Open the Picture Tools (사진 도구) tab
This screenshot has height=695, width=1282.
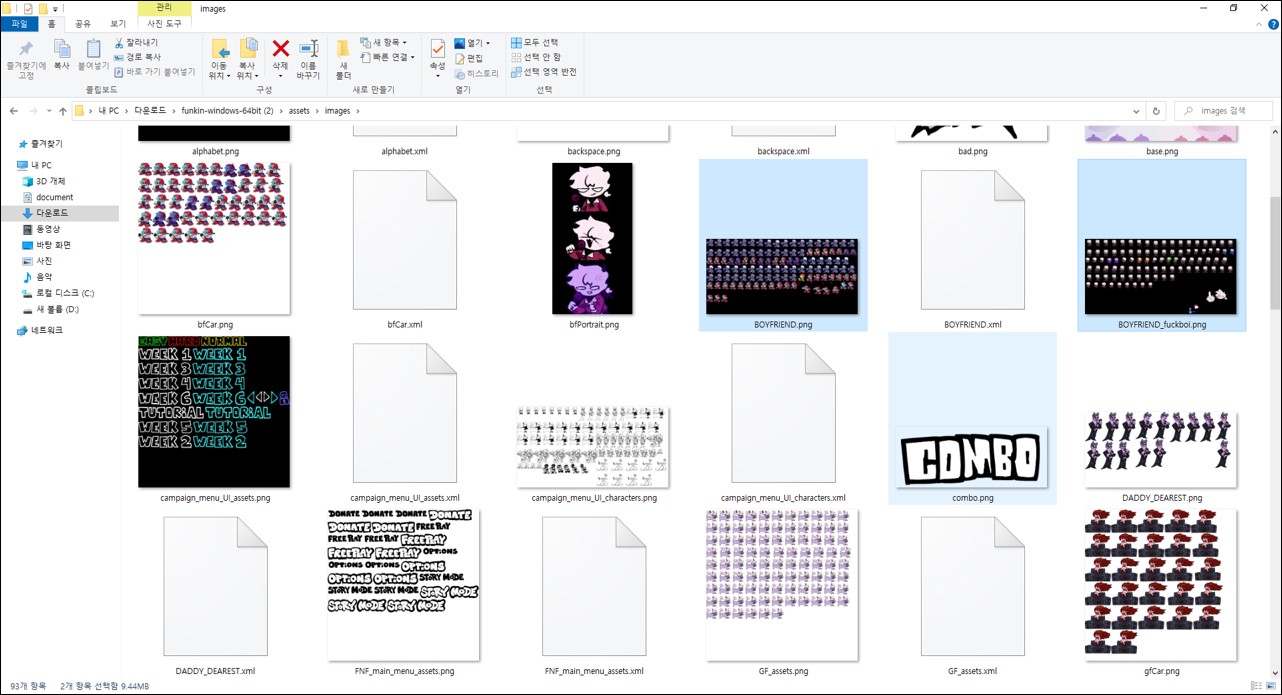(165, 23)
